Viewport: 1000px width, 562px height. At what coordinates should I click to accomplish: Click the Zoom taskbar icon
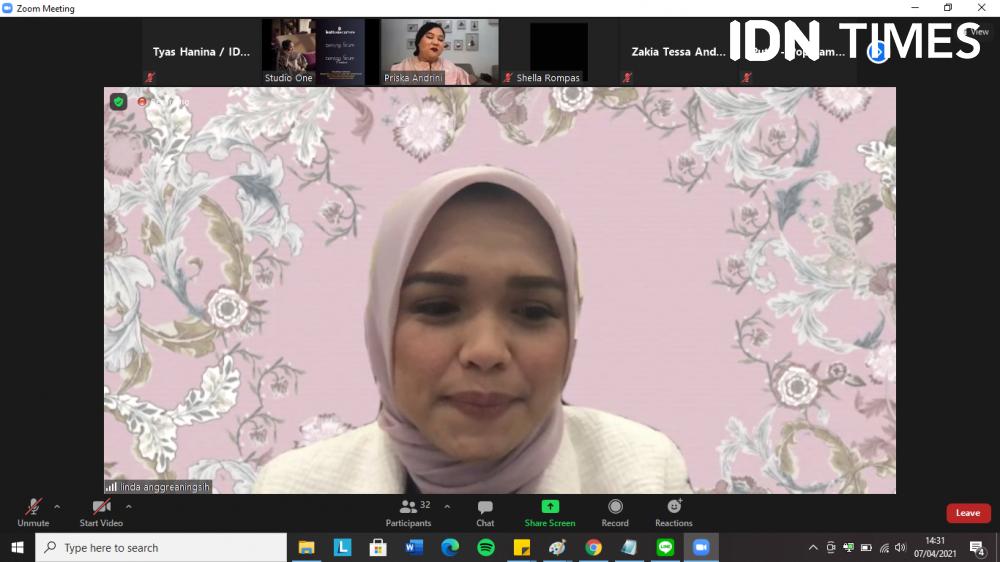click(701, 547)
